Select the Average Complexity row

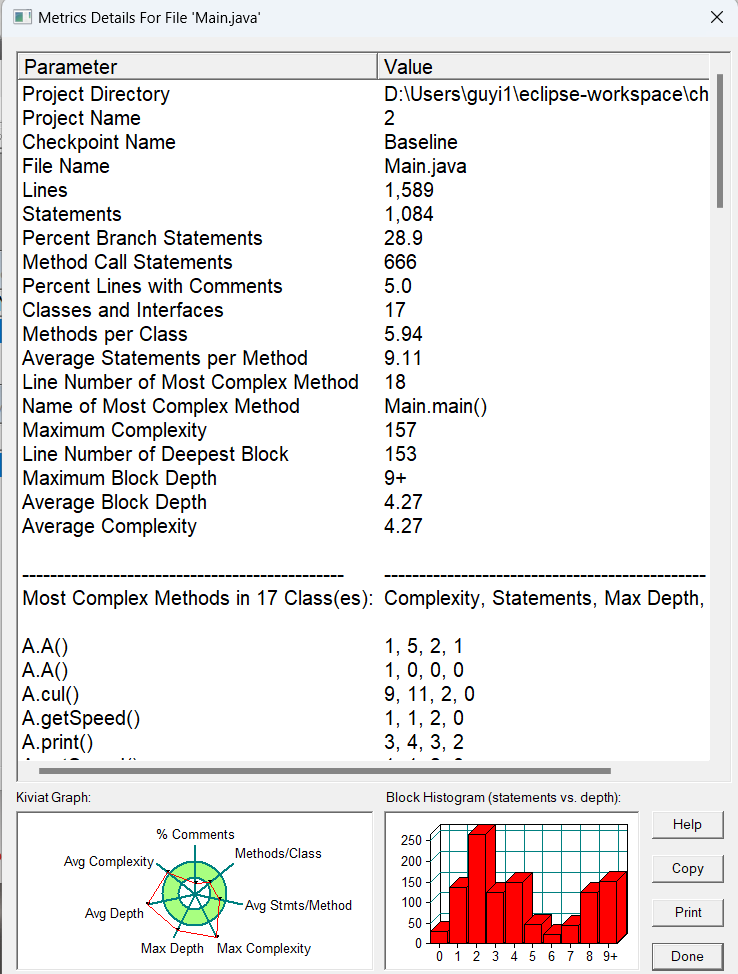coord(363,527)
